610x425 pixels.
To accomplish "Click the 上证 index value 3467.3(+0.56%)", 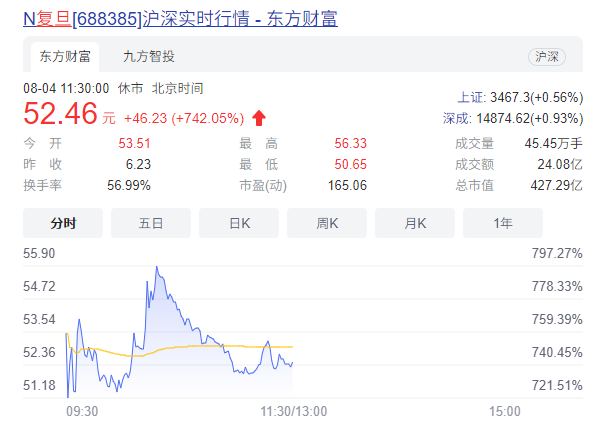I will point(536,97).
